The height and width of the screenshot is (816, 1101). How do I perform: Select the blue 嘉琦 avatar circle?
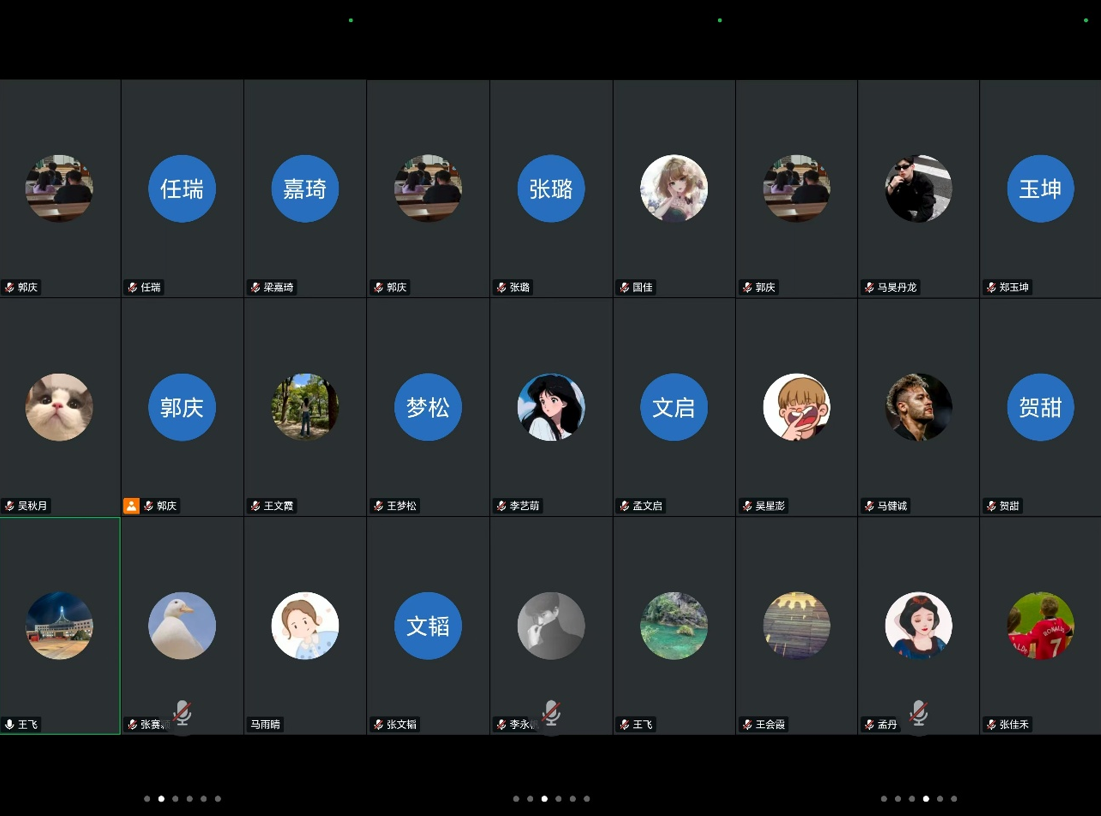pos(305,189)
